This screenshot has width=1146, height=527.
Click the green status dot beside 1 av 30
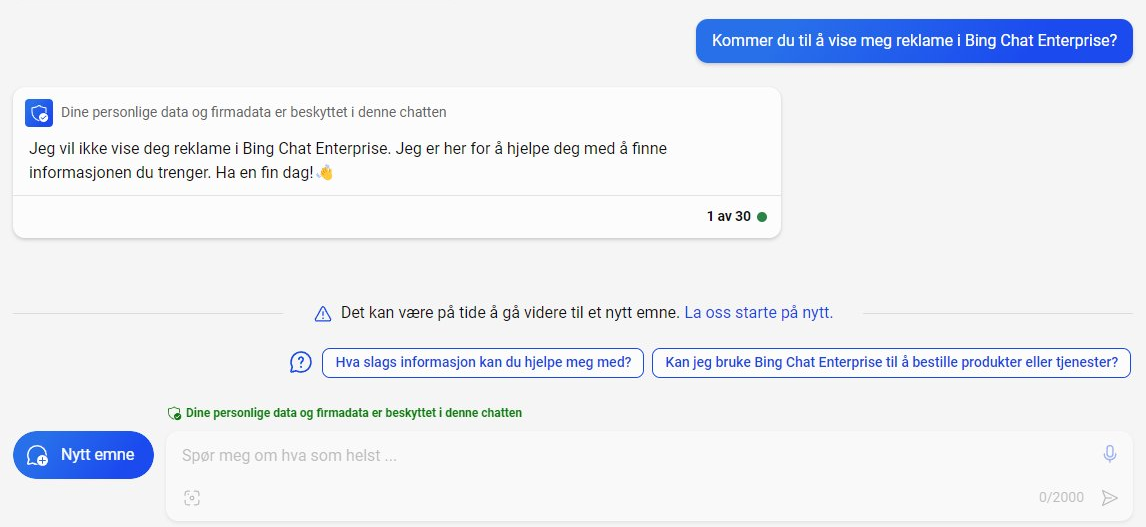[x=762, y=217]
